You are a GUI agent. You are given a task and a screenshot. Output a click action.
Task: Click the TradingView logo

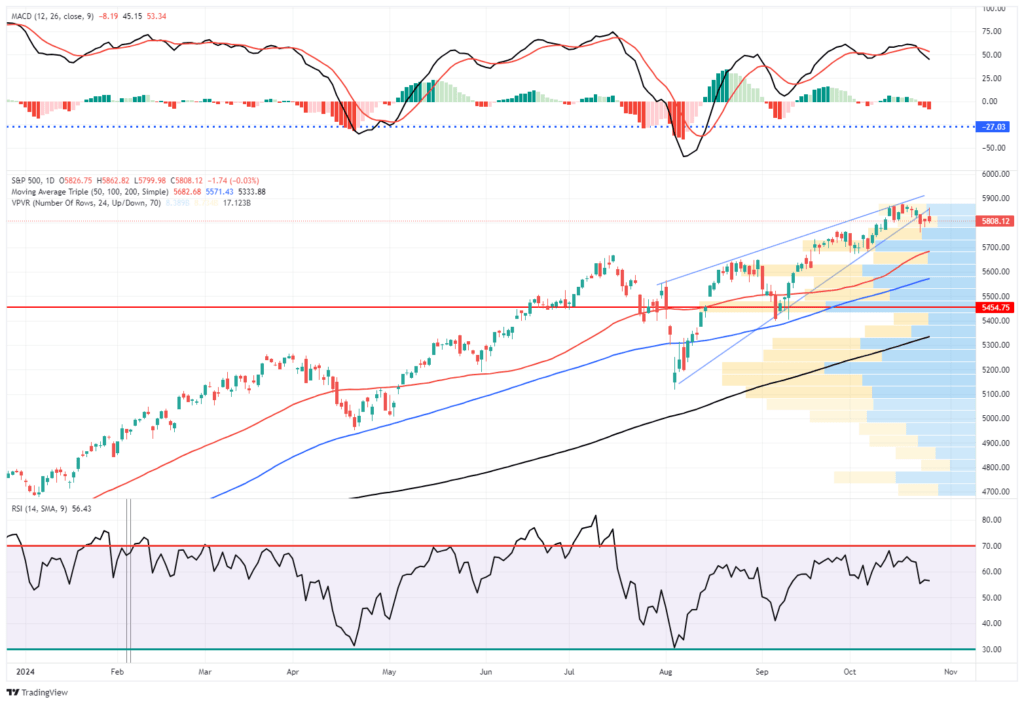pyautogui.click(x=39, y=692)
